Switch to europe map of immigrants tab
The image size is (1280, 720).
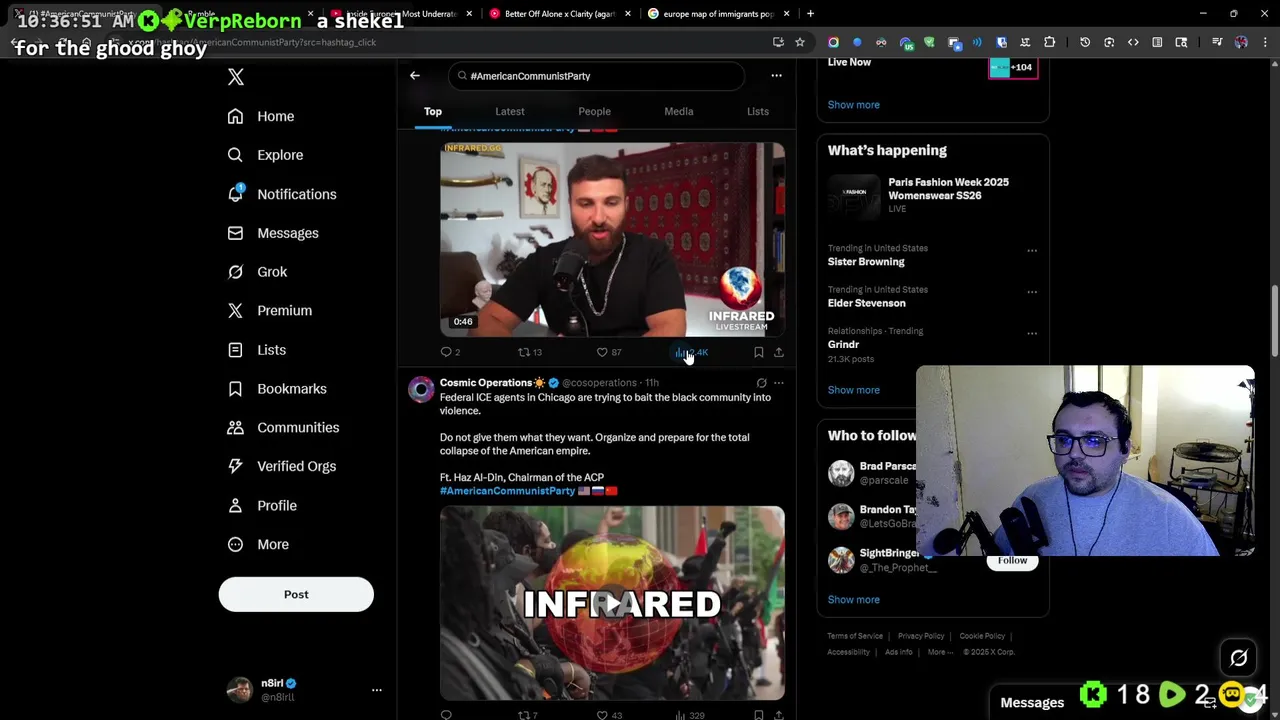pyautogui.click(x=719, y=14)
